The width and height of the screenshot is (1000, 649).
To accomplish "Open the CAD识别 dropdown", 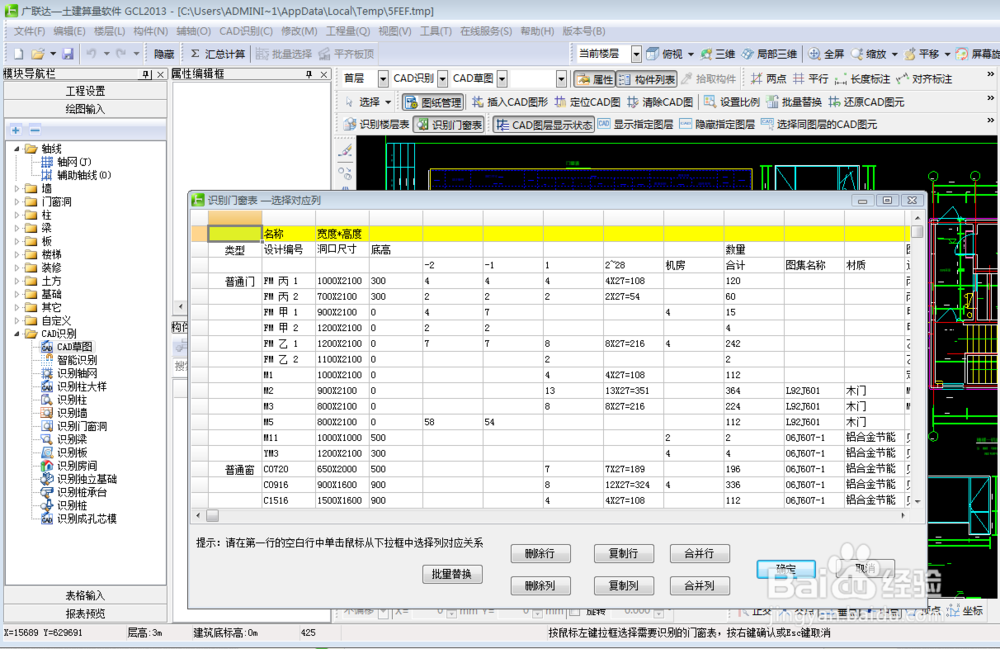I will coord(443,78).
